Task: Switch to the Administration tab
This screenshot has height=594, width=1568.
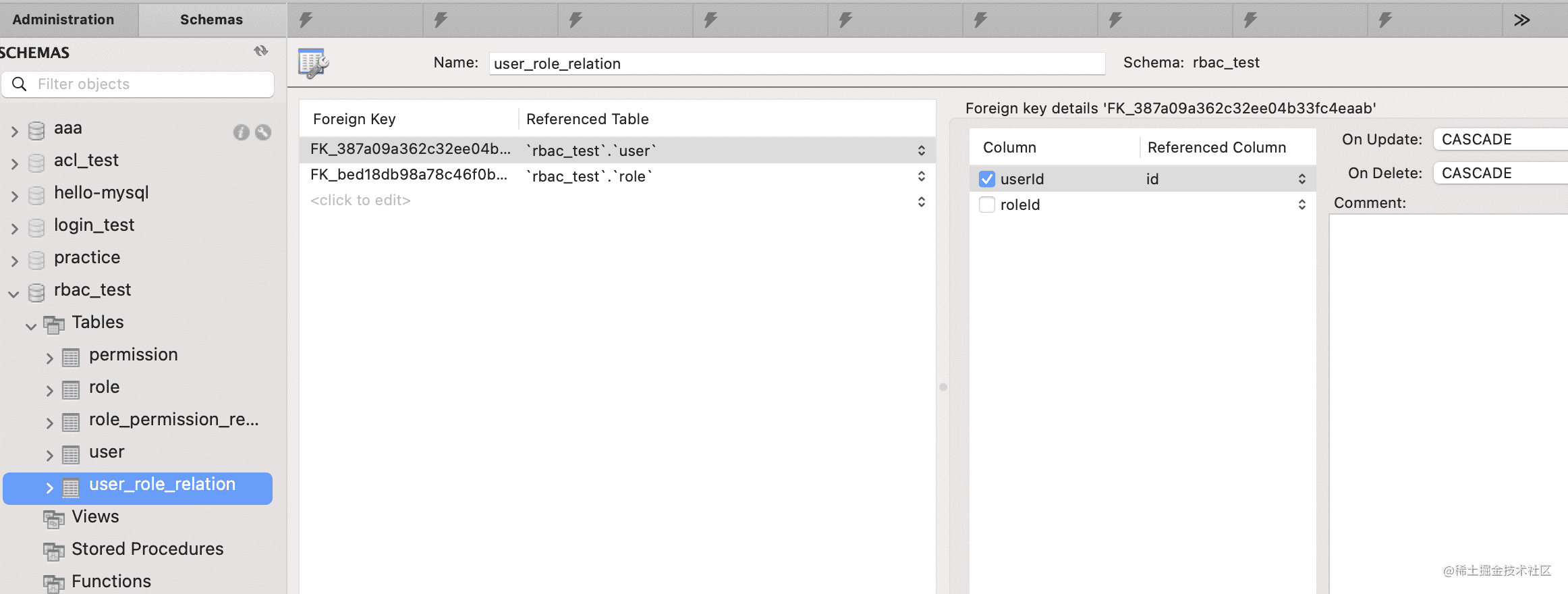Action: click(x=63, y=20)
